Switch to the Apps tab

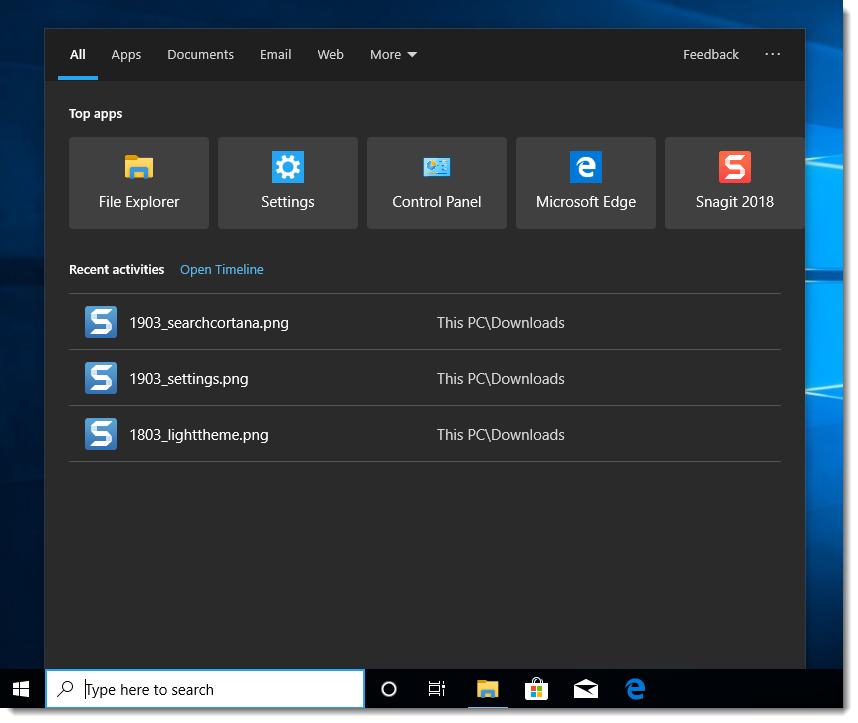coord(126,55)
